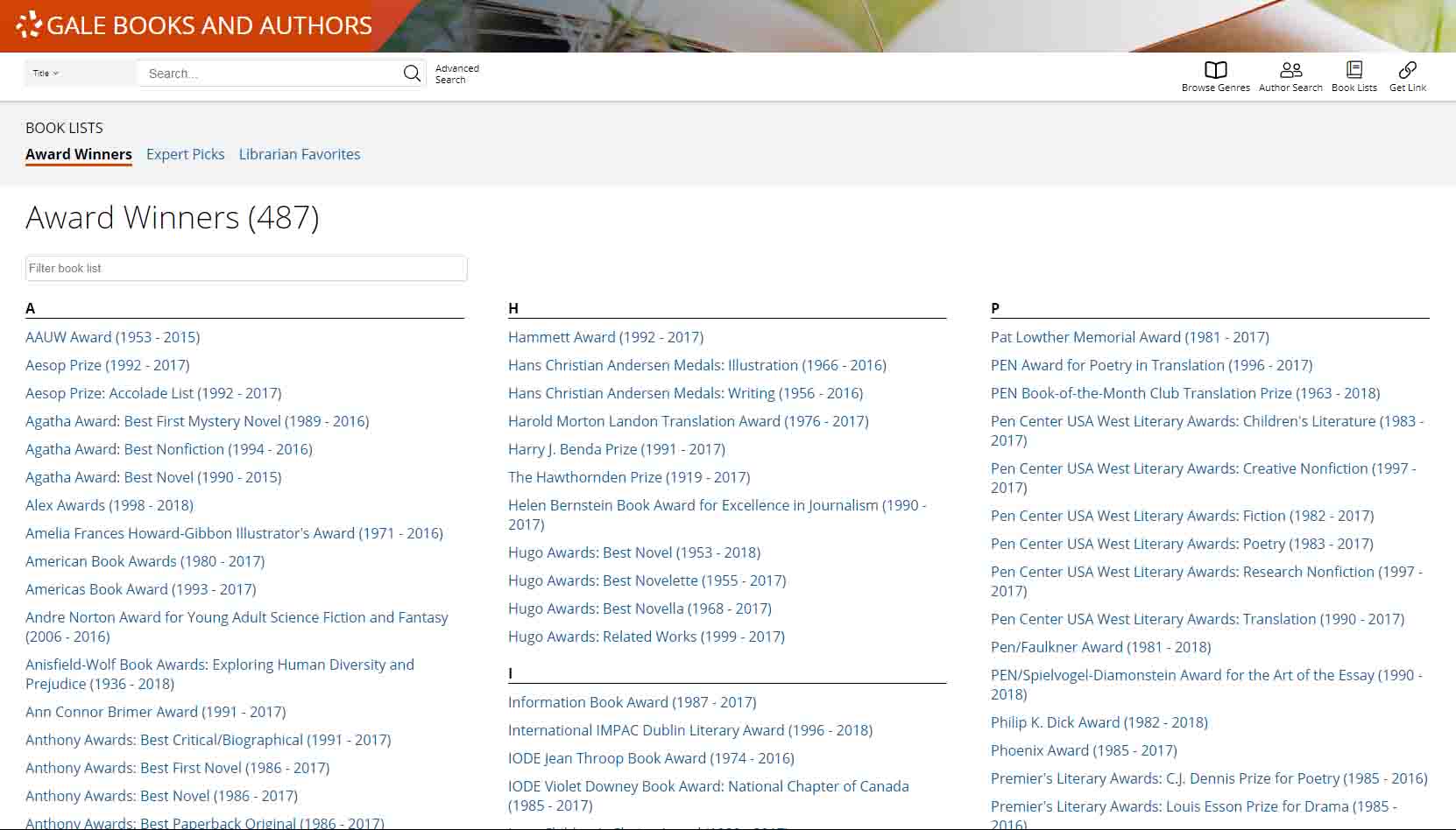
Task: Open Pen Center USA West: Poetry
Action: click(1182, 544)
